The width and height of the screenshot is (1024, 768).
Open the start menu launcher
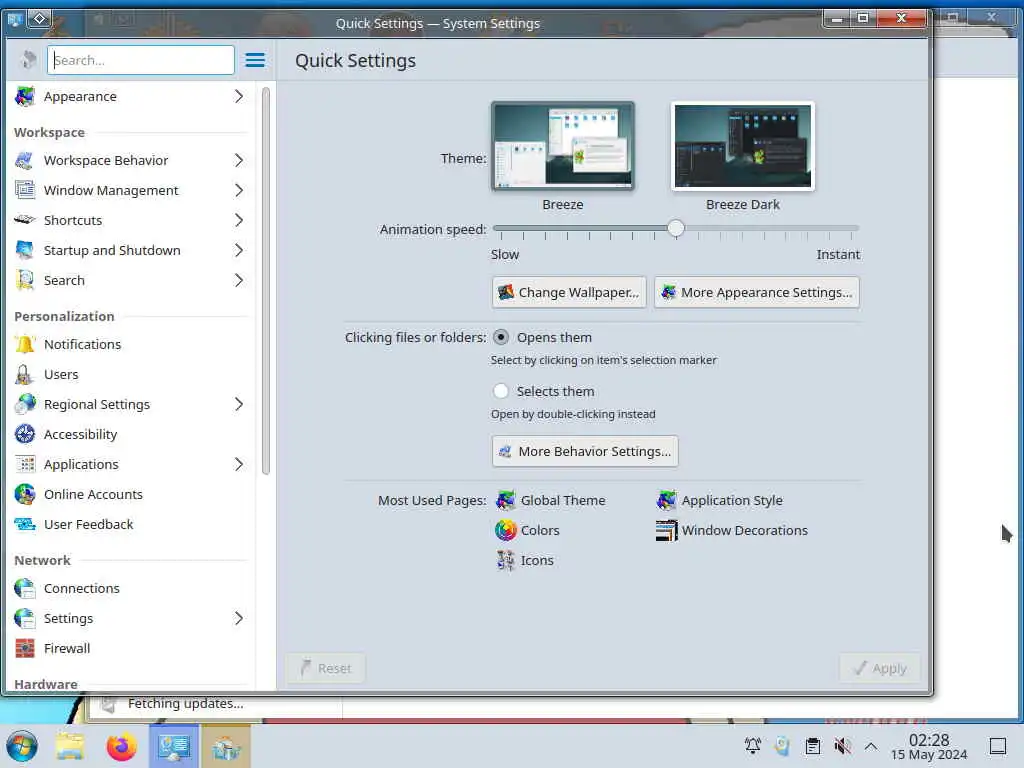point(22,746)
